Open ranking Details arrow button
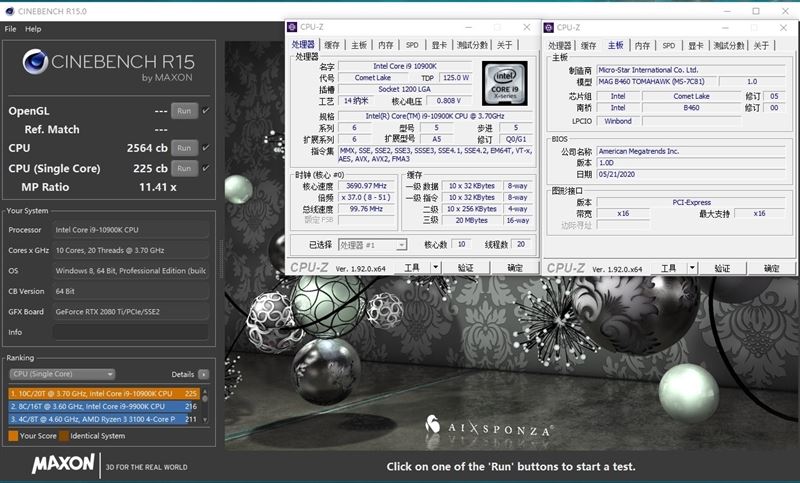800x483 pixels. pos(203,374)
